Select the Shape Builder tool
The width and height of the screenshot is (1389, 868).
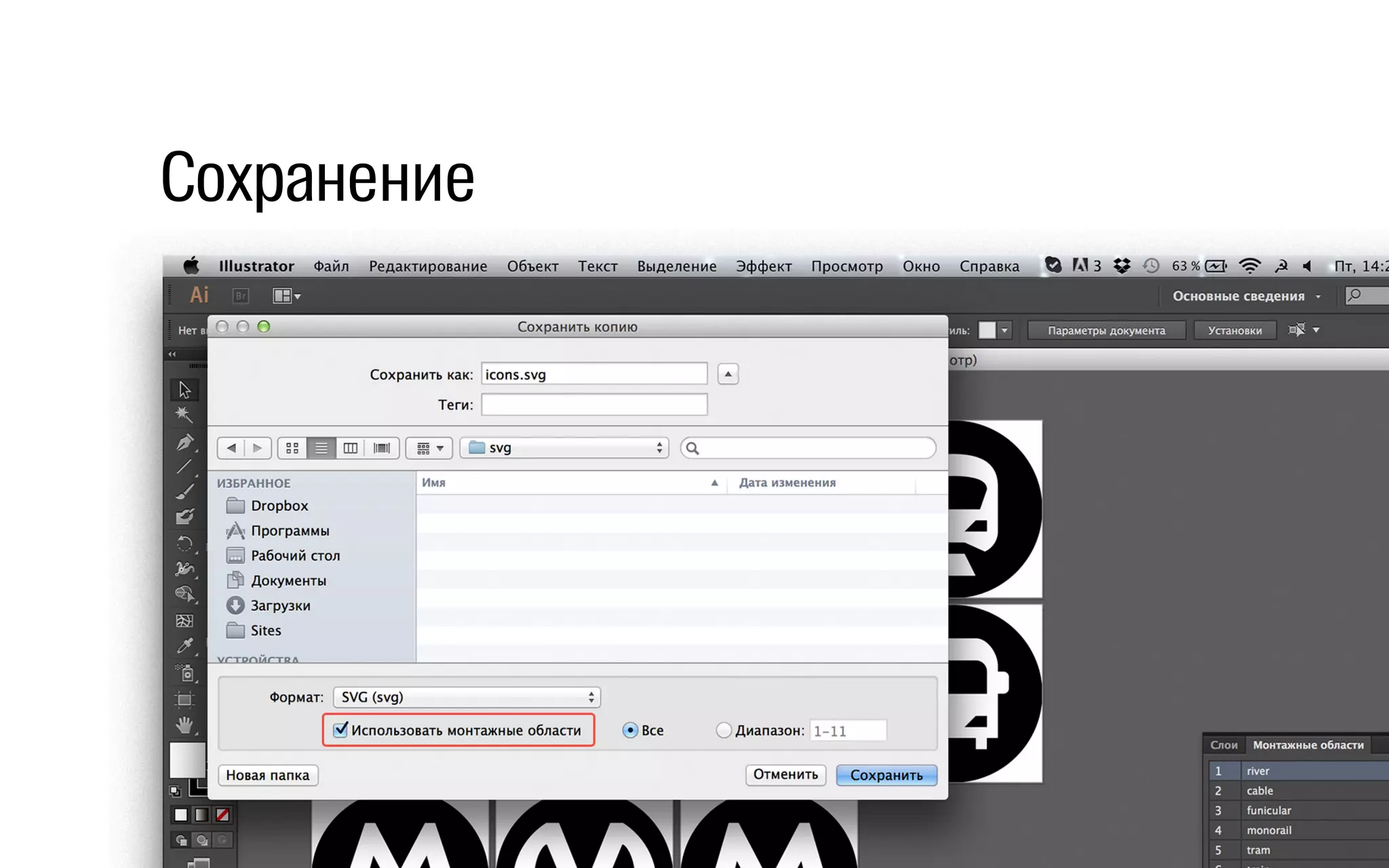[184, 595]
